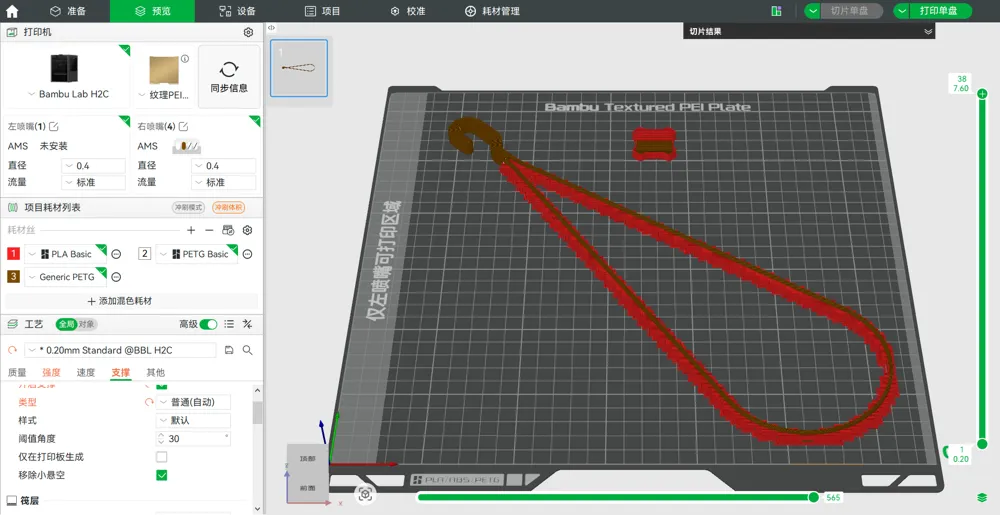The width and height of the screenshot is (1000, 515).
Task: Open the right nozzle AMS slot indicator
Action: tap(186, 147)
